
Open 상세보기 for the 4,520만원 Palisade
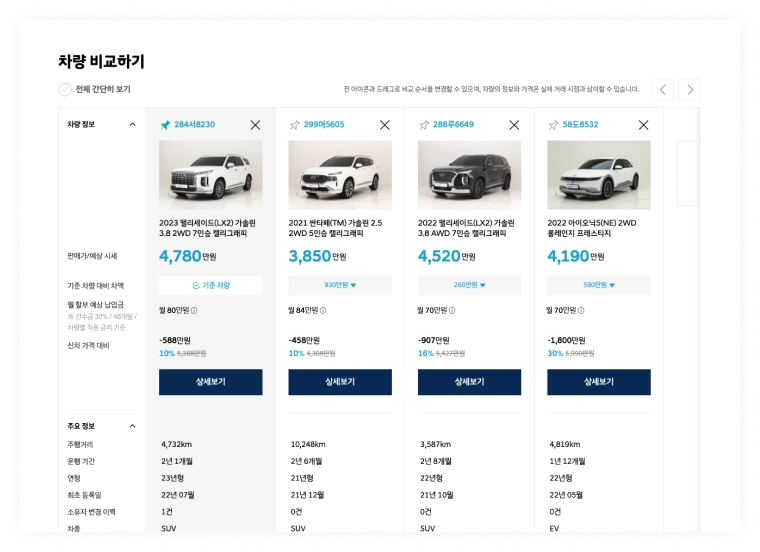pyautogui.click(x=470, y=382)
